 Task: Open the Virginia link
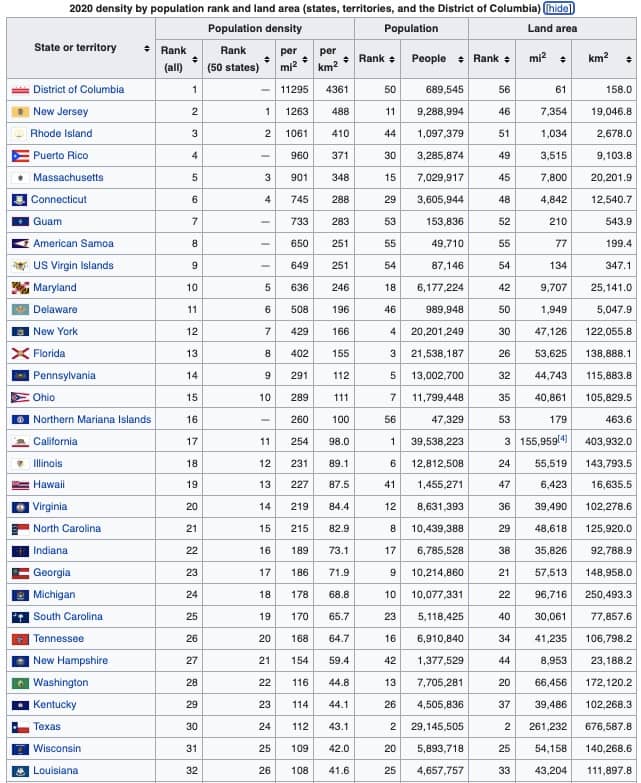[49, 506]
